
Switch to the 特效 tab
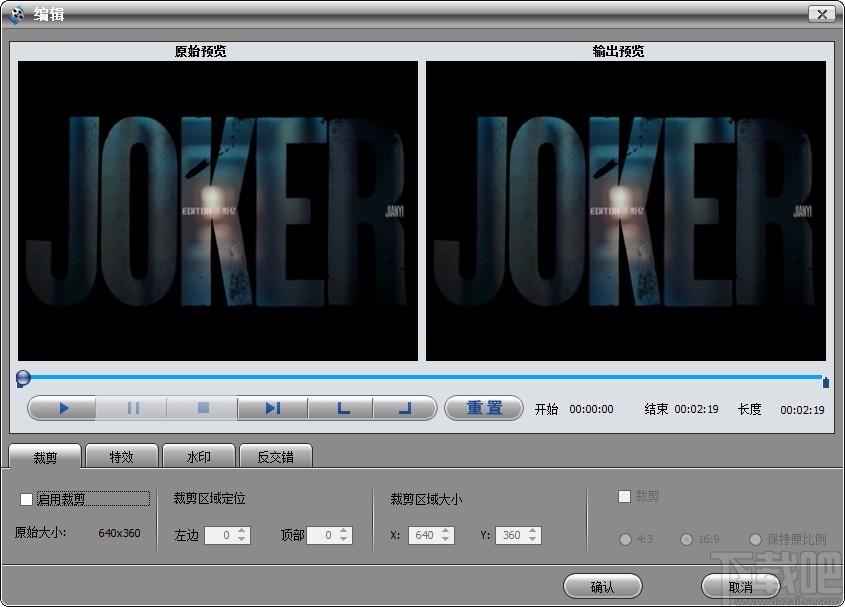pyautogui.click(x=122, y=457)
